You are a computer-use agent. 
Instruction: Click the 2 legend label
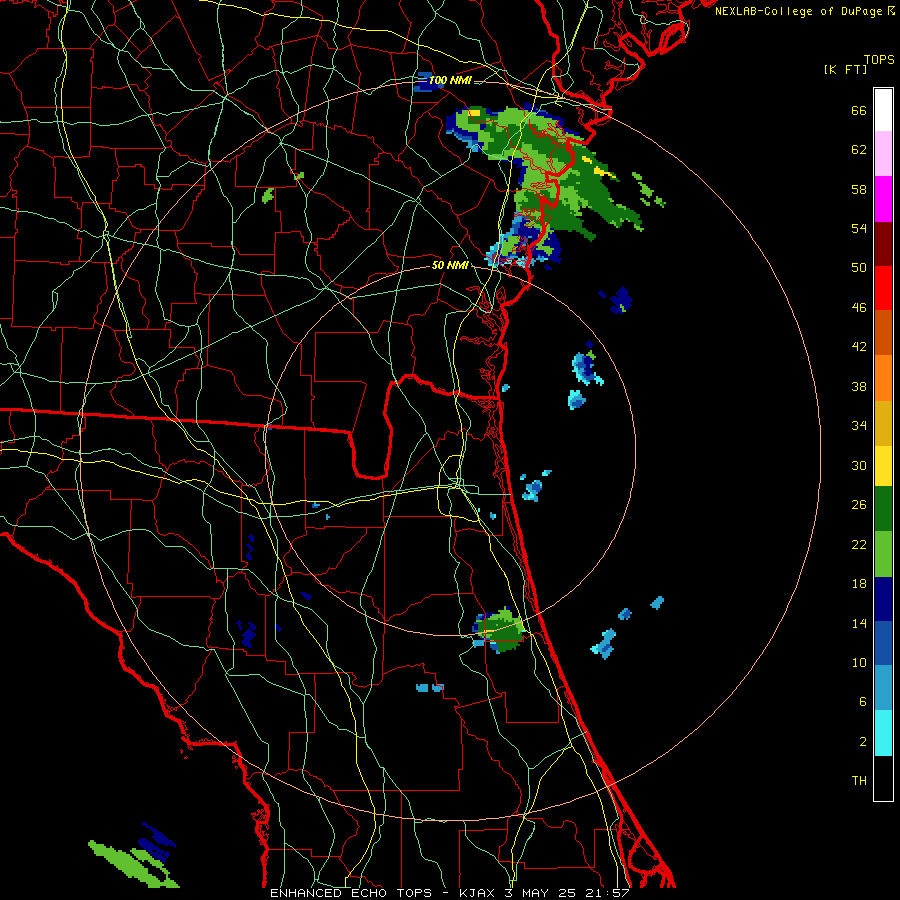point(863,742)
